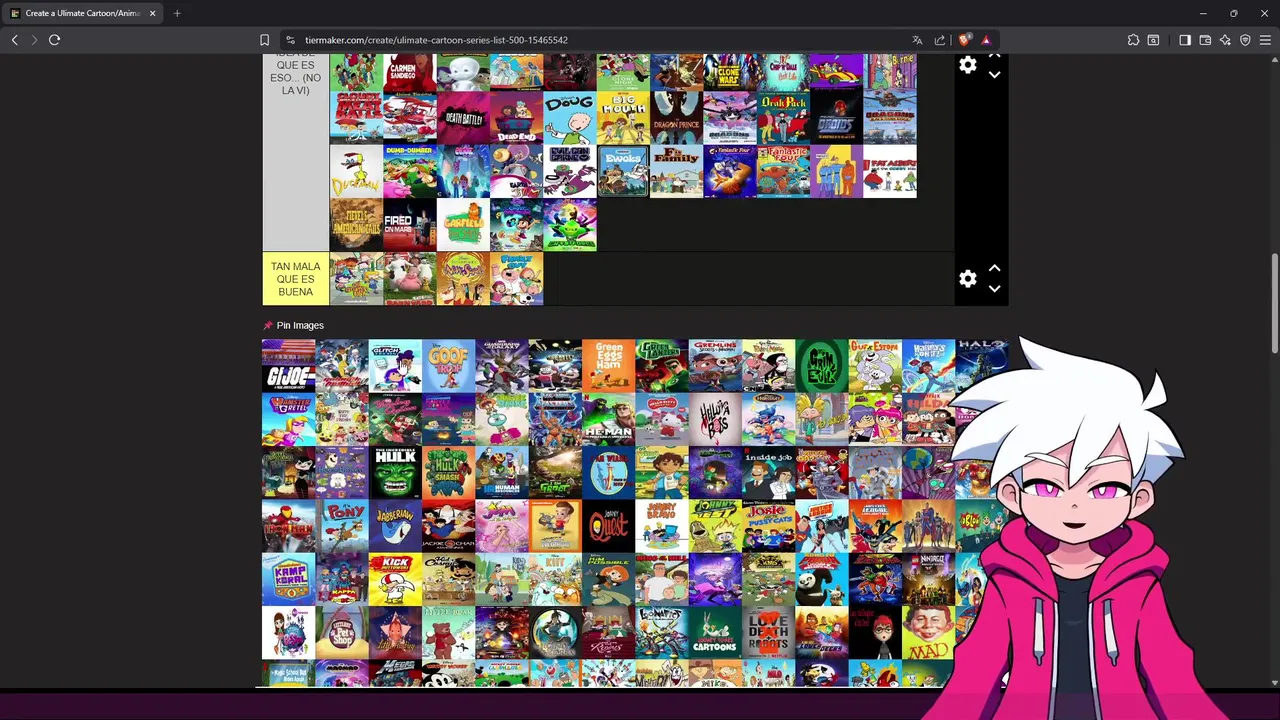Open the browser main menu icon
1280x720 pixels.
[1265, 40]
